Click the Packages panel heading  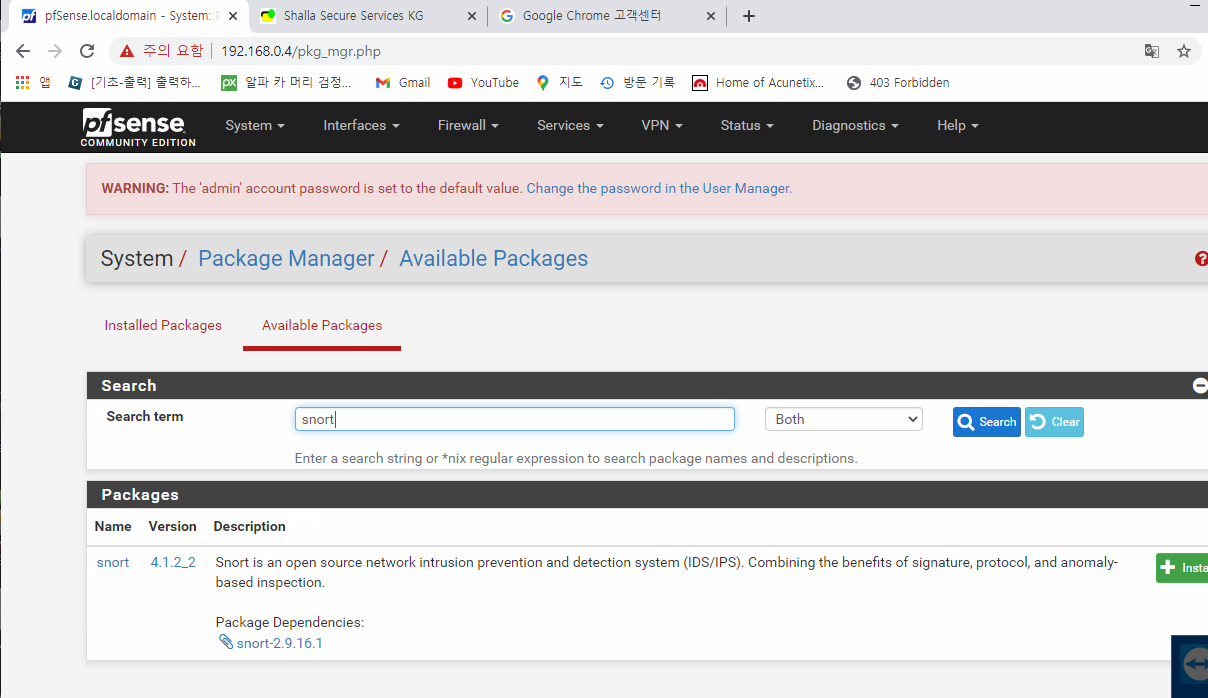140,495
